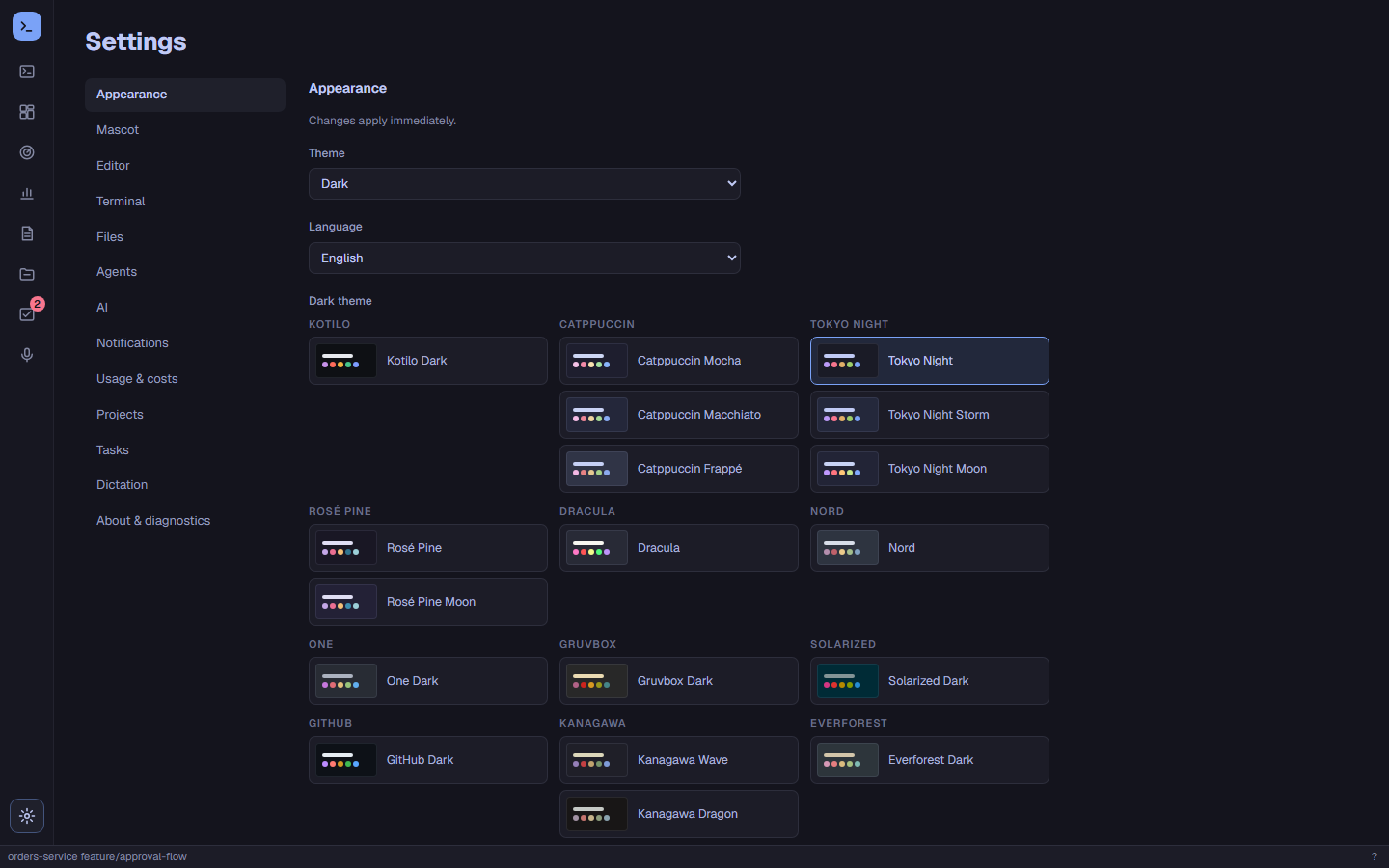The width and height of the screenshot is (1389, 868).
Task: Select Catppuccin Macchiato theme
Action: (x=679, y=415)
